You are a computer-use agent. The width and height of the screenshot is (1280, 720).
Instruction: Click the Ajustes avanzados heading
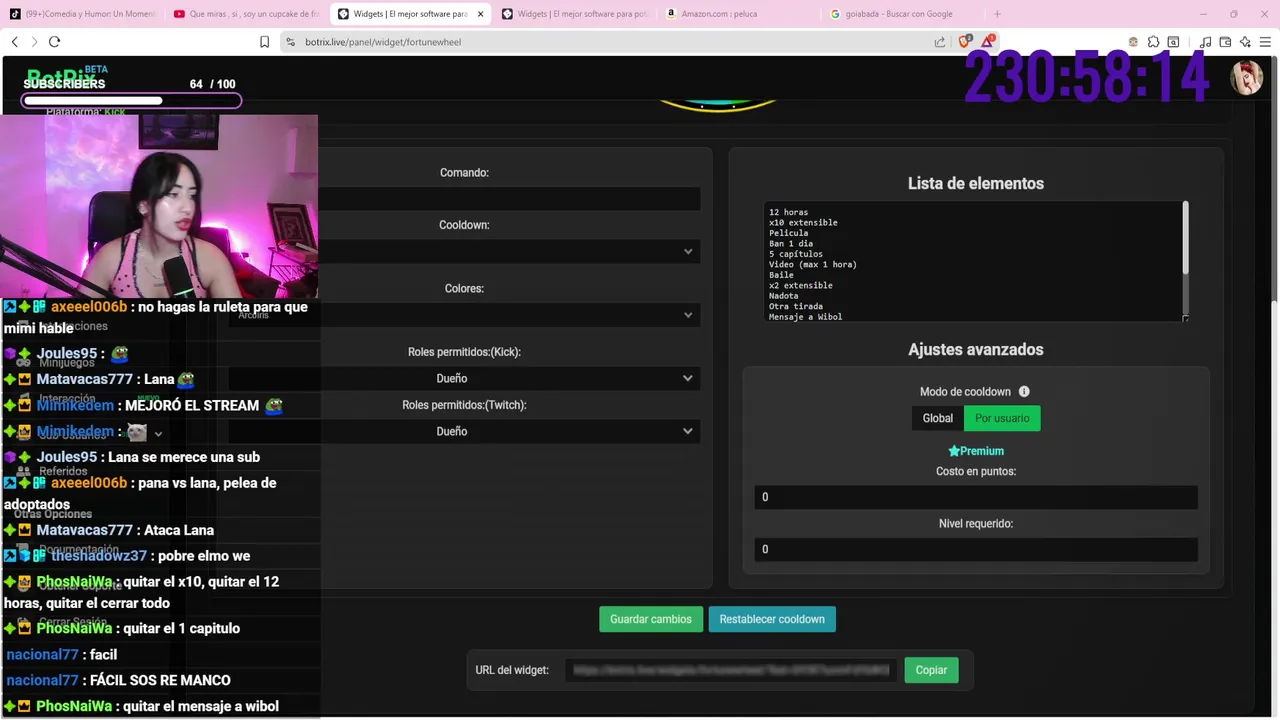tap(976, 350)
